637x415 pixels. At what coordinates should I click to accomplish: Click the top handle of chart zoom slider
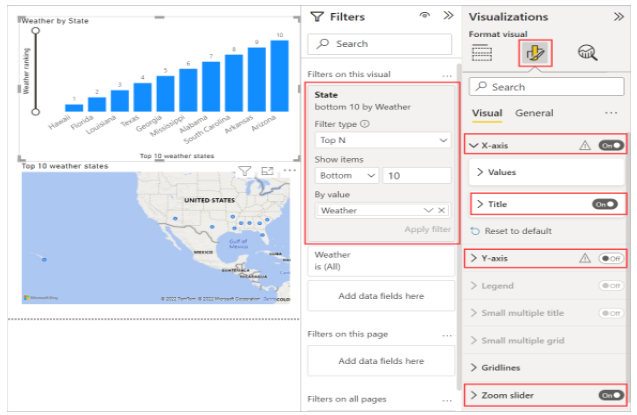click(36, 30)
